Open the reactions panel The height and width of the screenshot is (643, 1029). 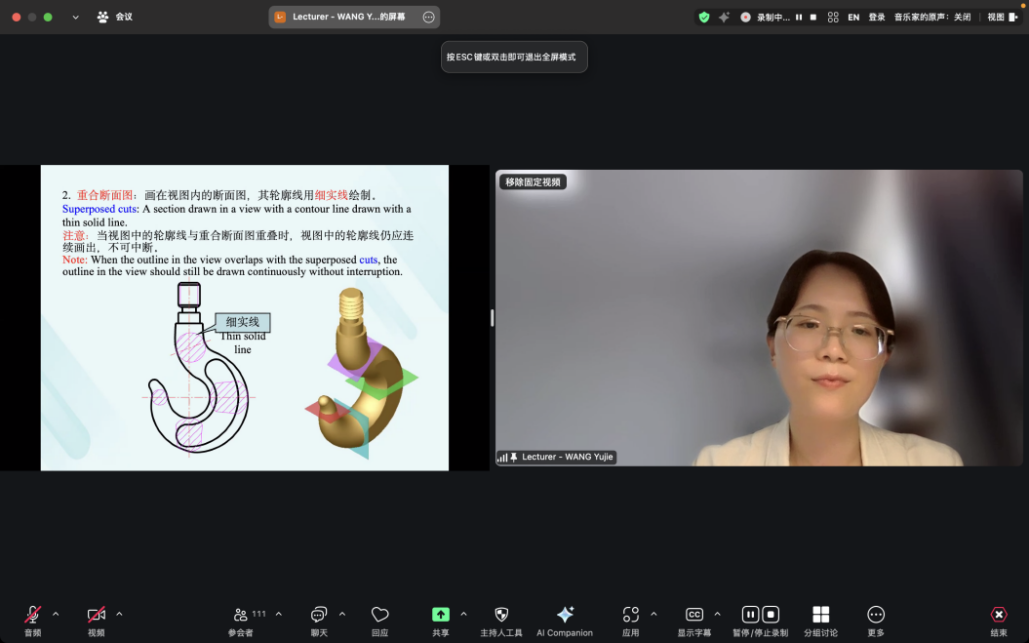378,614
